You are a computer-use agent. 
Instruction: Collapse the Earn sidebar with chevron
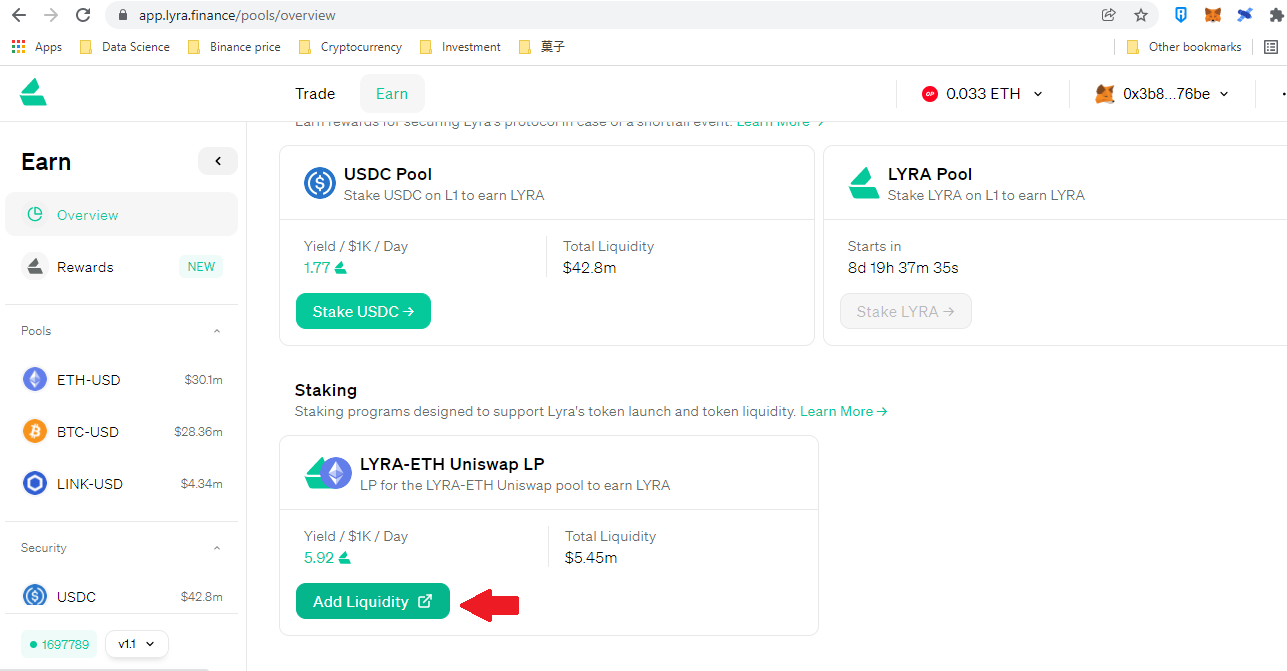218,160
